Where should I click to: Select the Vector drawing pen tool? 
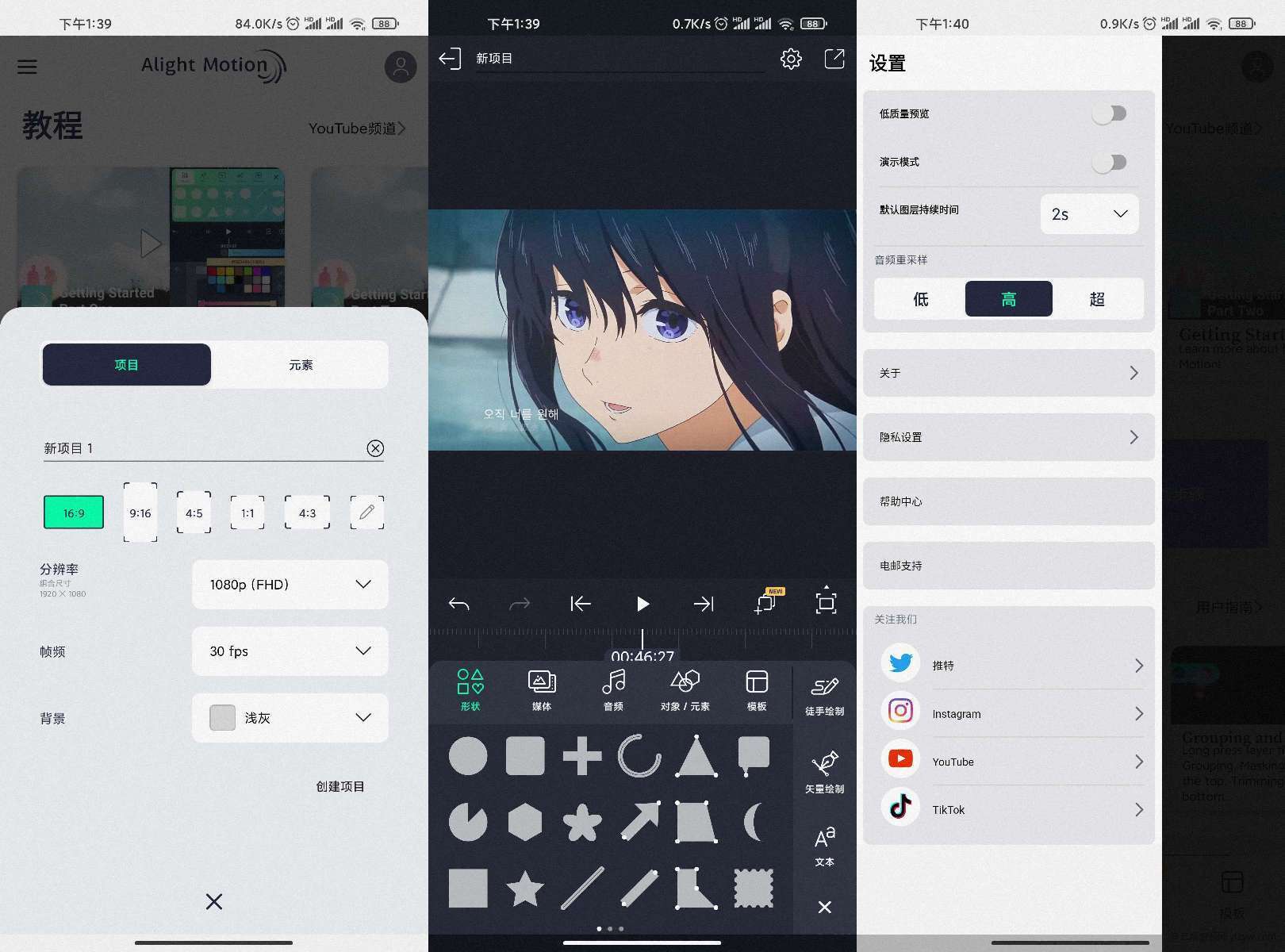(x=824, y=772)
